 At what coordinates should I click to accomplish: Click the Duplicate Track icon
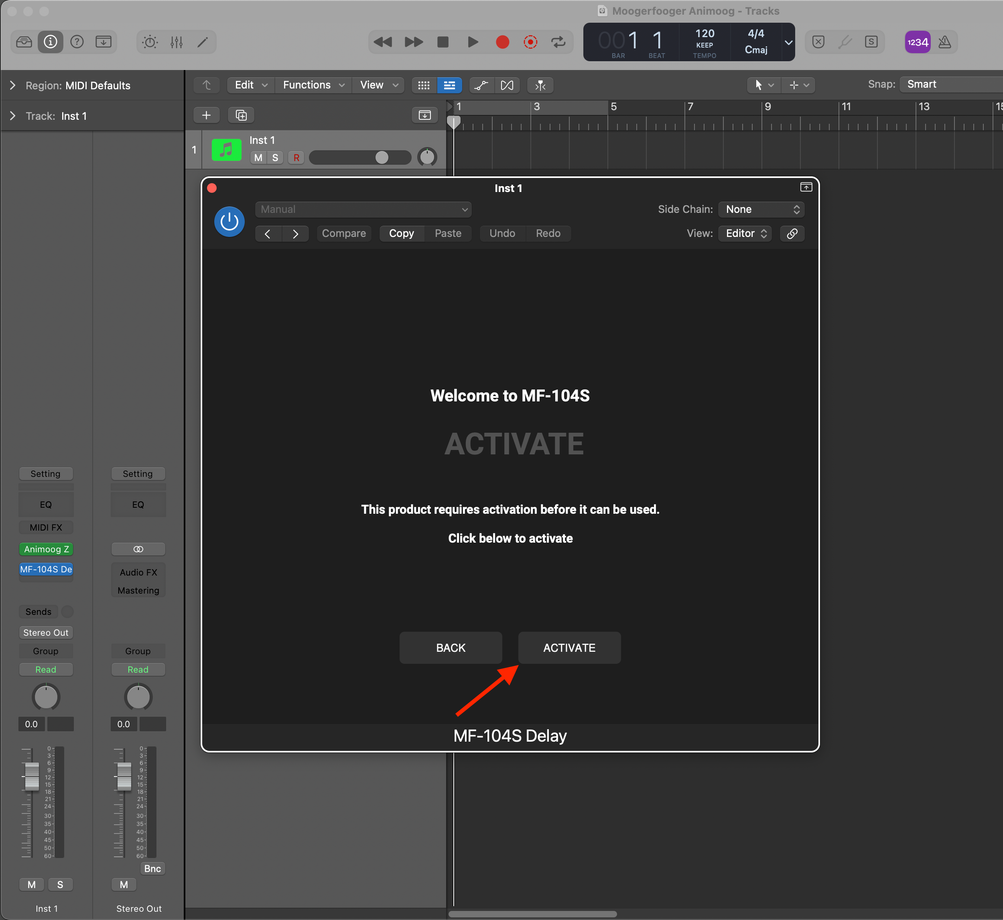pos(241,115)
